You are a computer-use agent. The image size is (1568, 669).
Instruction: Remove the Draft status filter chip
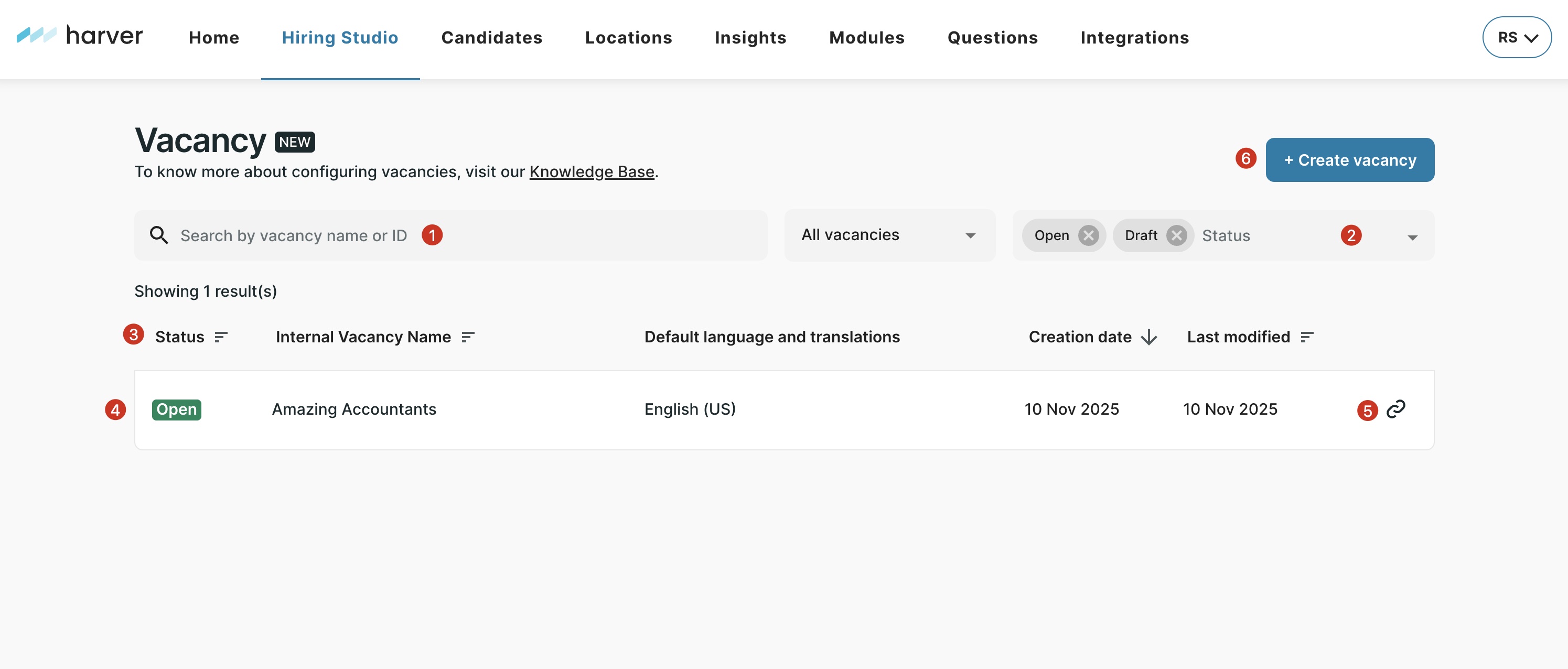tap(1177, 235)
